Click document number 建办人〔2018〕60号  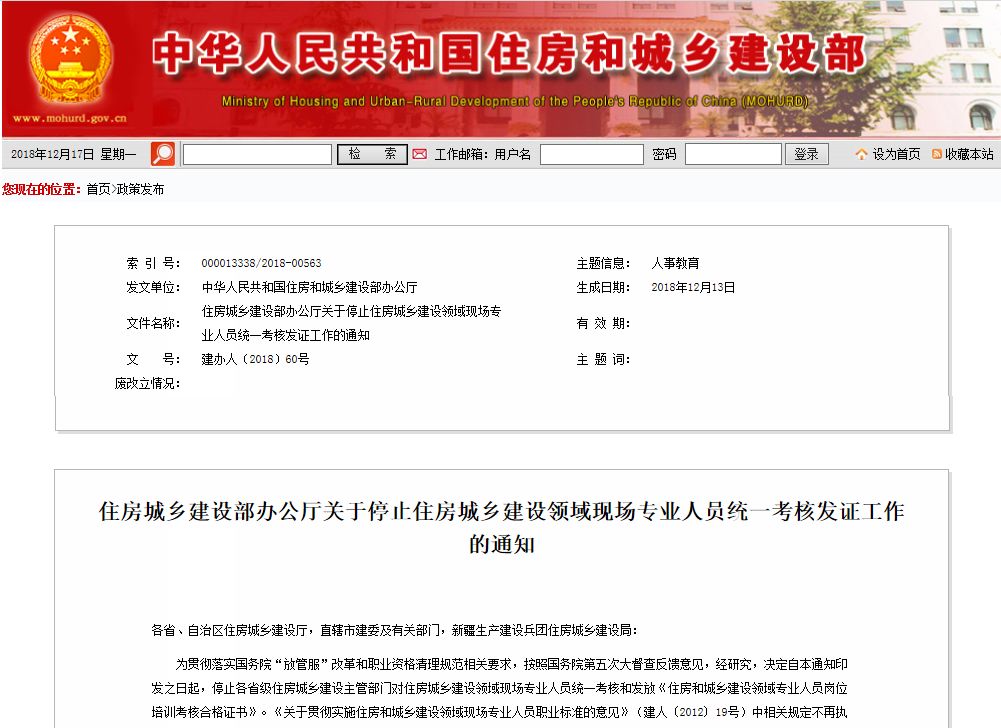255,360
